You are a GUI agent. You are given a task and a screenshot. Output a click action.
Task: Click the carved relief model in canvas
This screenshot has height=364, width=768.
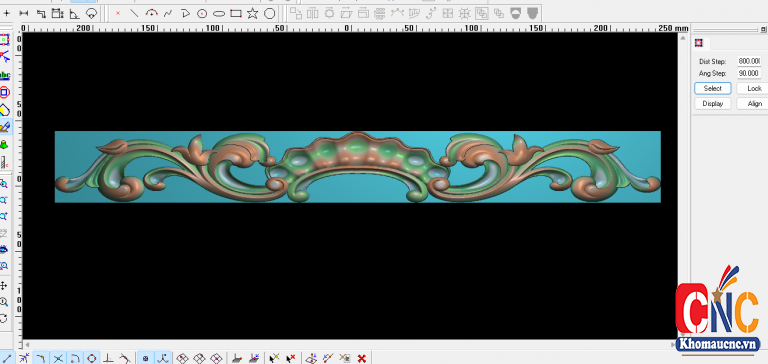pyautogui.click(x=358, y=167)
